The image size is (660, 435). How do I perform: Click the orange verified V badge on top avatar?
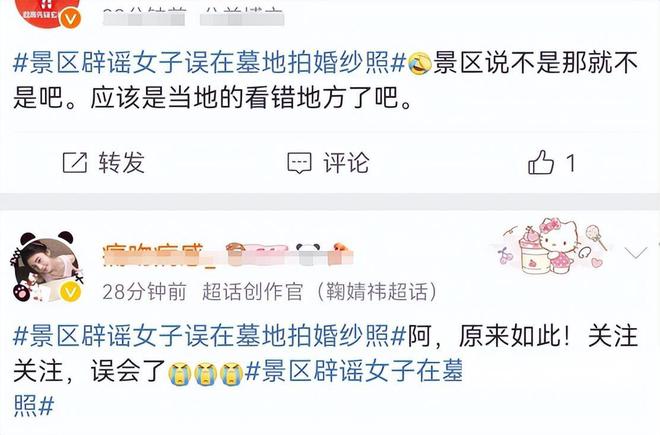click(70, 18)
